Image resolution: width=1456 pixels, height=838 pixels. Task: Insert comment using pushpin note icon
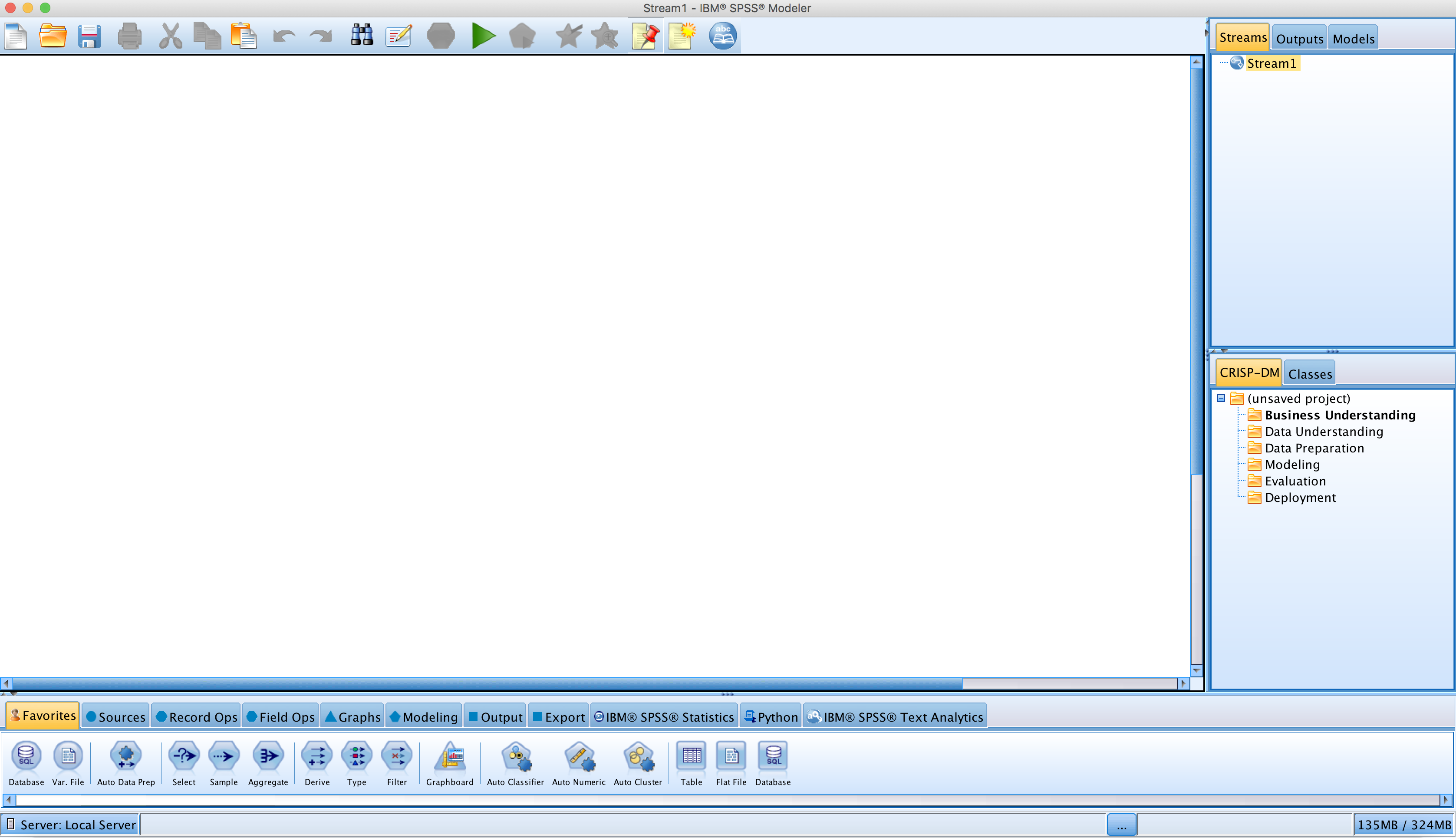(646, 36)
